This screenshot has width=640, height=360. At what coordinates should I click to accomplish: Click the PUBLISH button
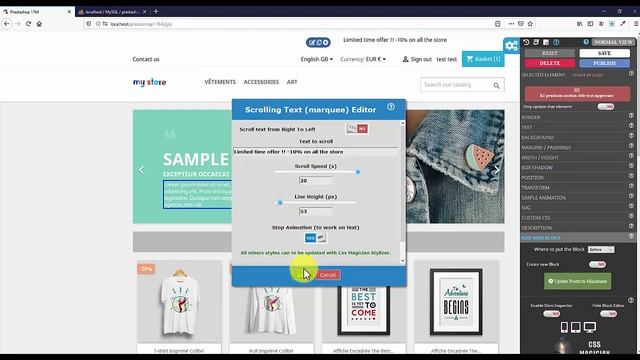pyautogui.click(x=604, y=63)
